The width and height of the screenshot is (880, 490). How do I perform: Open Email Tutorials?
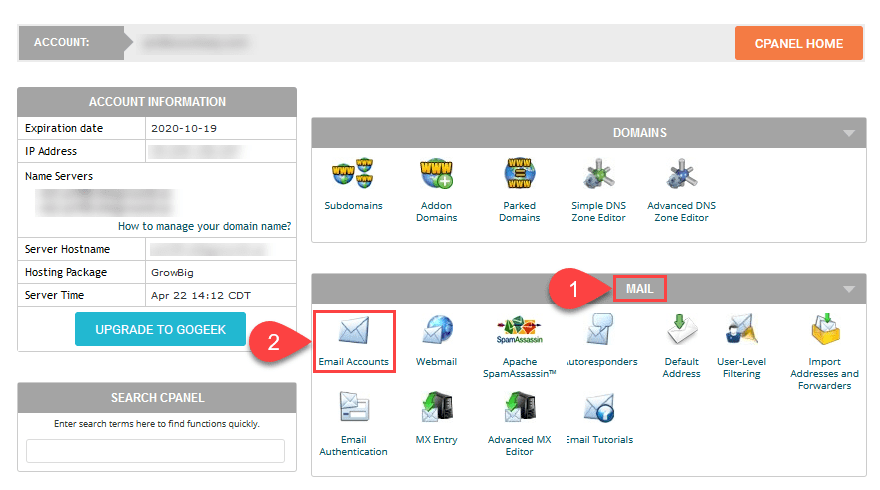point(600,418)
